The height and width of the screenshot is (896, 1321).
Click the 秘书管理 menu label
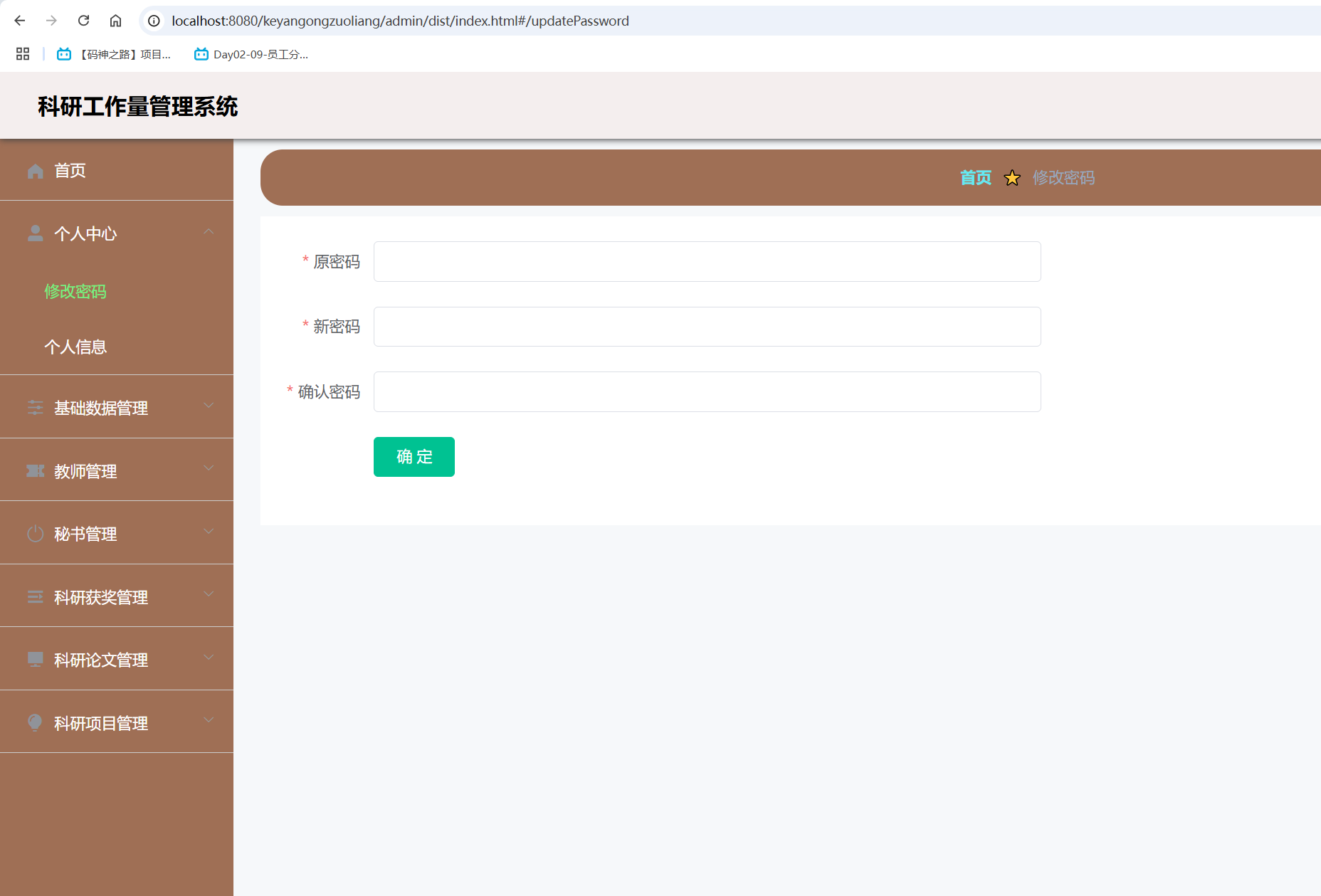[85, 534]
